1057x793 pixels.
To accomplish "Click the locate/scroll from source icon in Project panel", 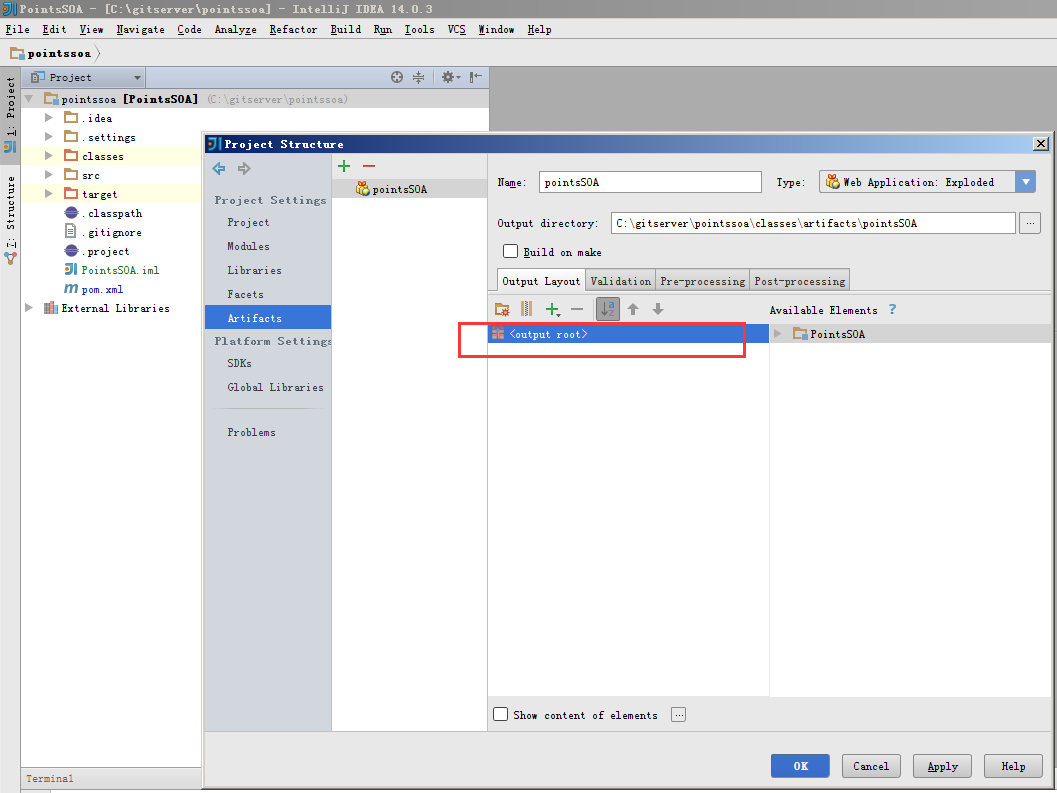I will click(397, 78).
